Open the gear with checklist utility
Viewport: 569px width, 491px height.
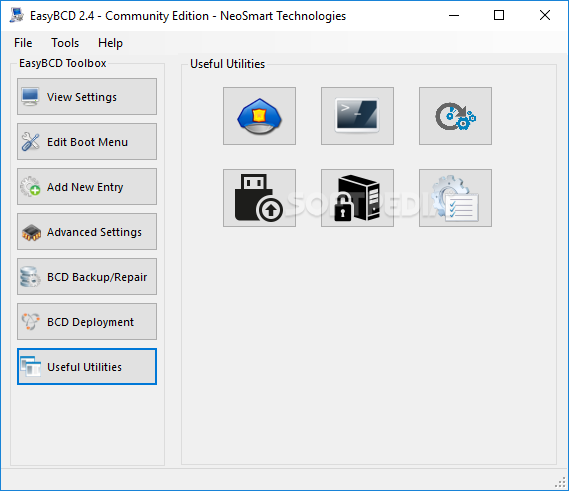click(455, 198)
